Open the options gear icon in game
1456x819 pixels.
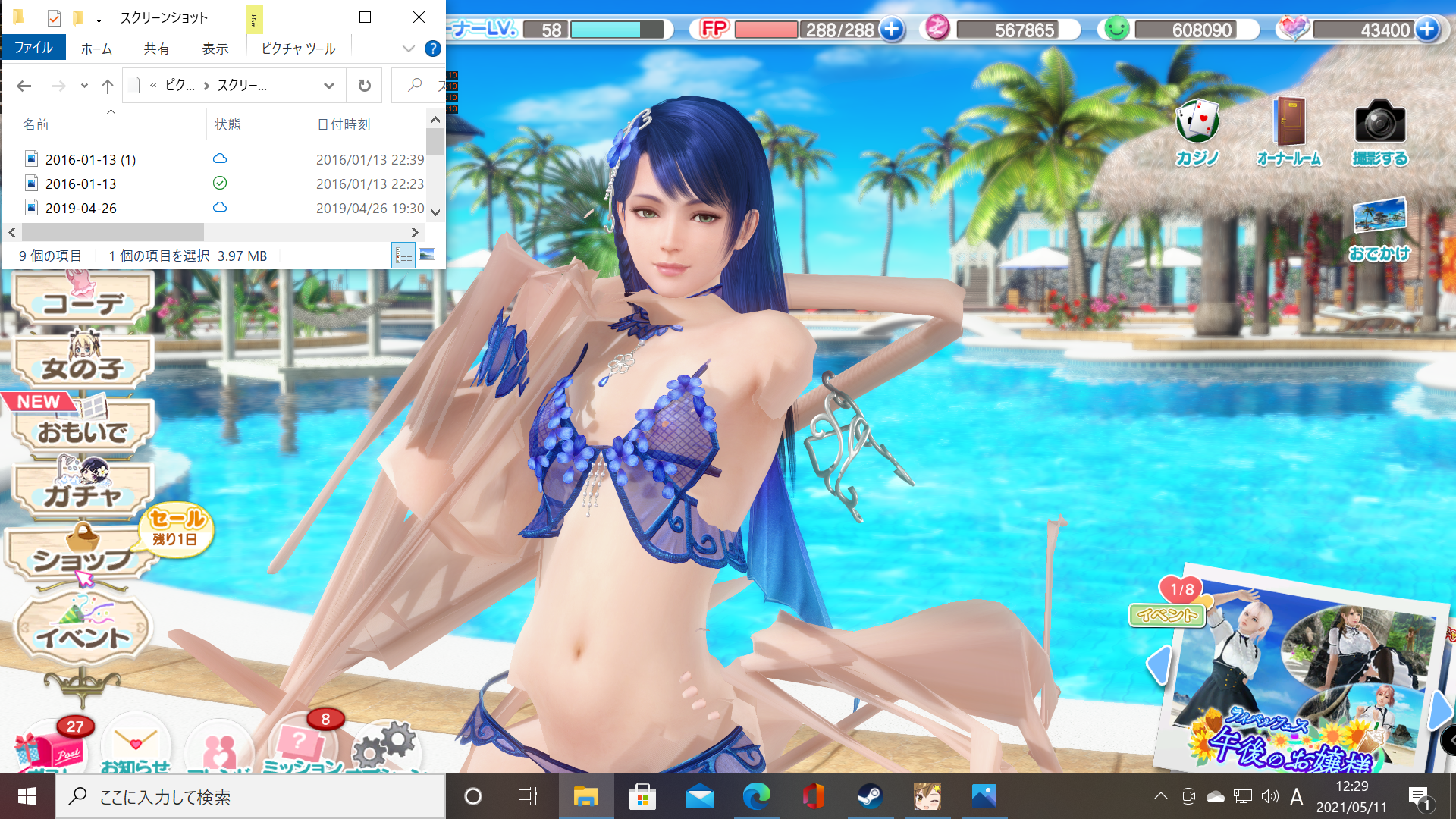pyautogui.click(x=385, y=747)
